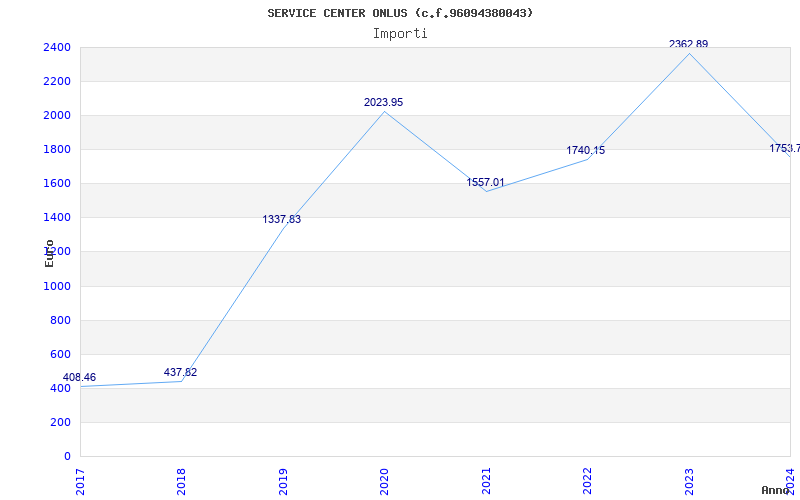Screen dimensions: 800x500
Task: Click the maximum value label 2362.89
Action: tap(688, 44)
